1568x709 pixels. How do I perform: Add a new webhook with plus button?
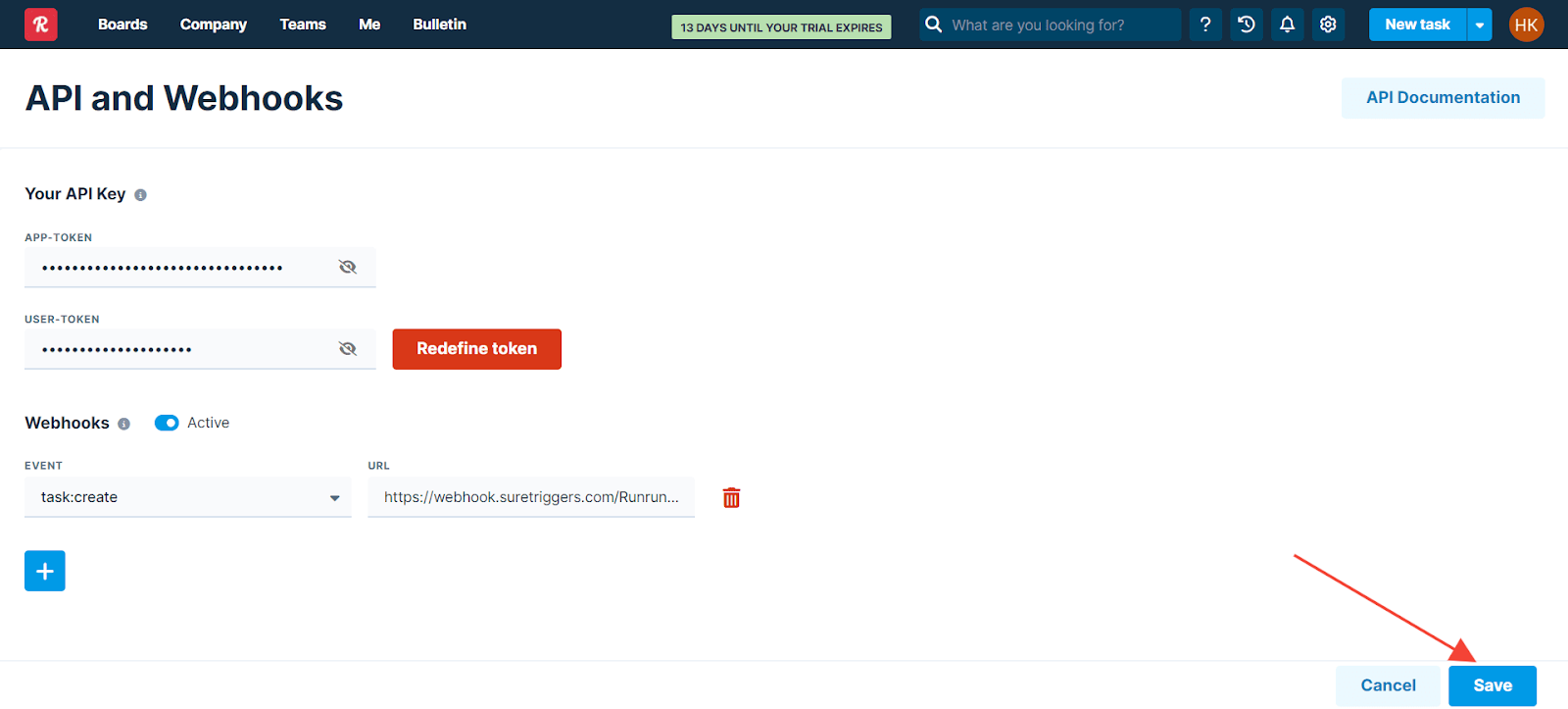pos(45,571)
